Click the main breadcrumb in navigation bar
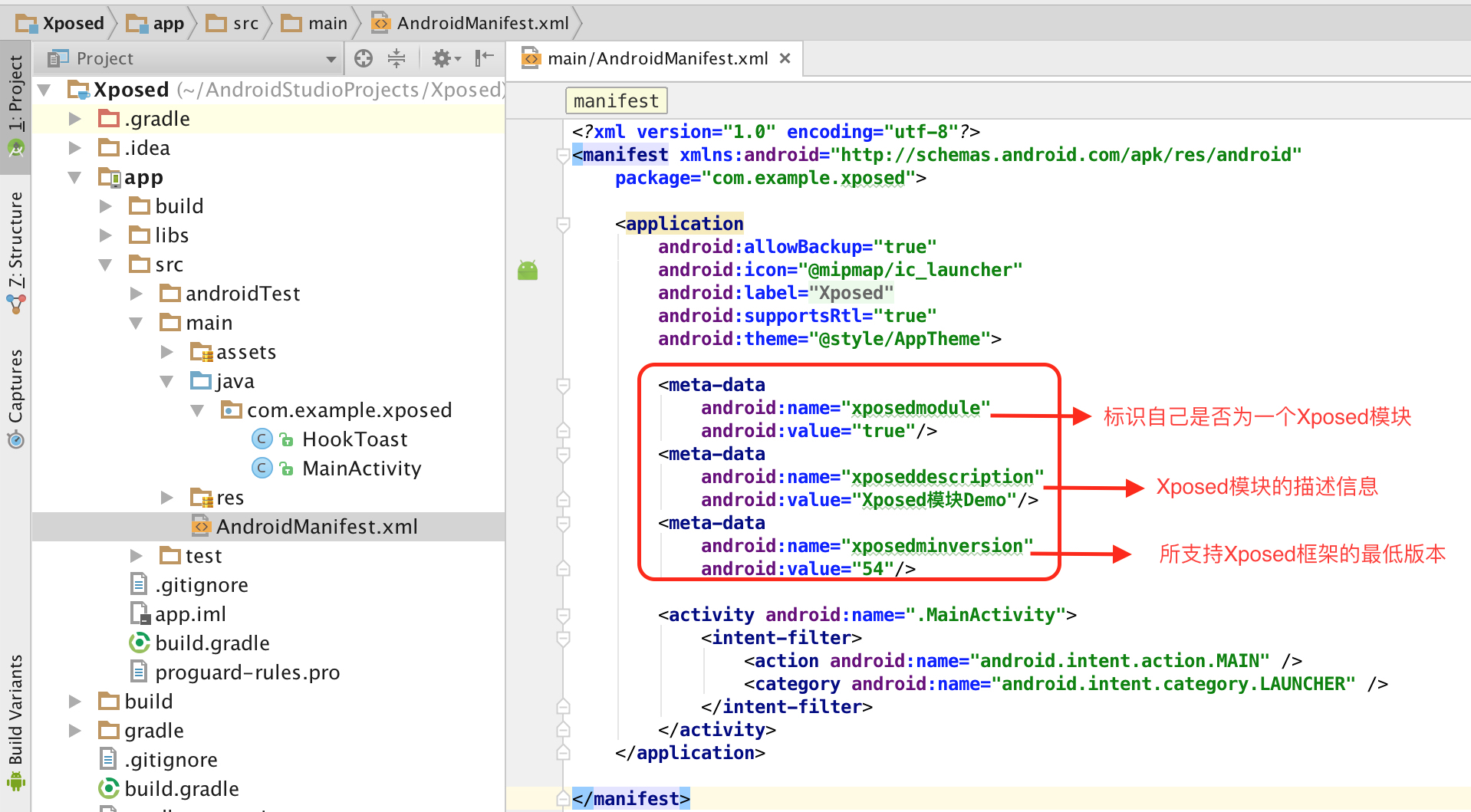This screenshot has width=1471, height=812. pos(315,23)
